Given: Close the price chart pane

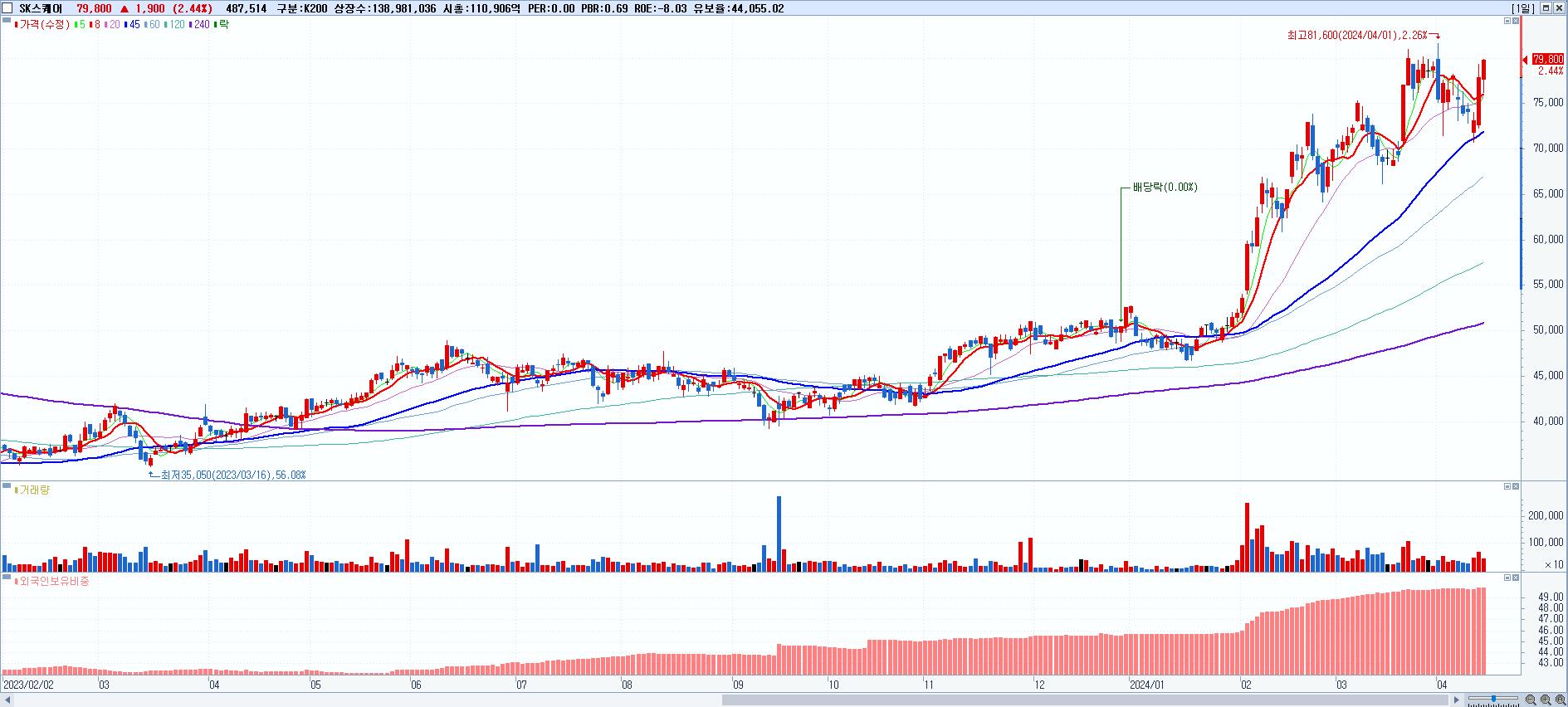Looking at the screenshot, I should coord(1516,21).
